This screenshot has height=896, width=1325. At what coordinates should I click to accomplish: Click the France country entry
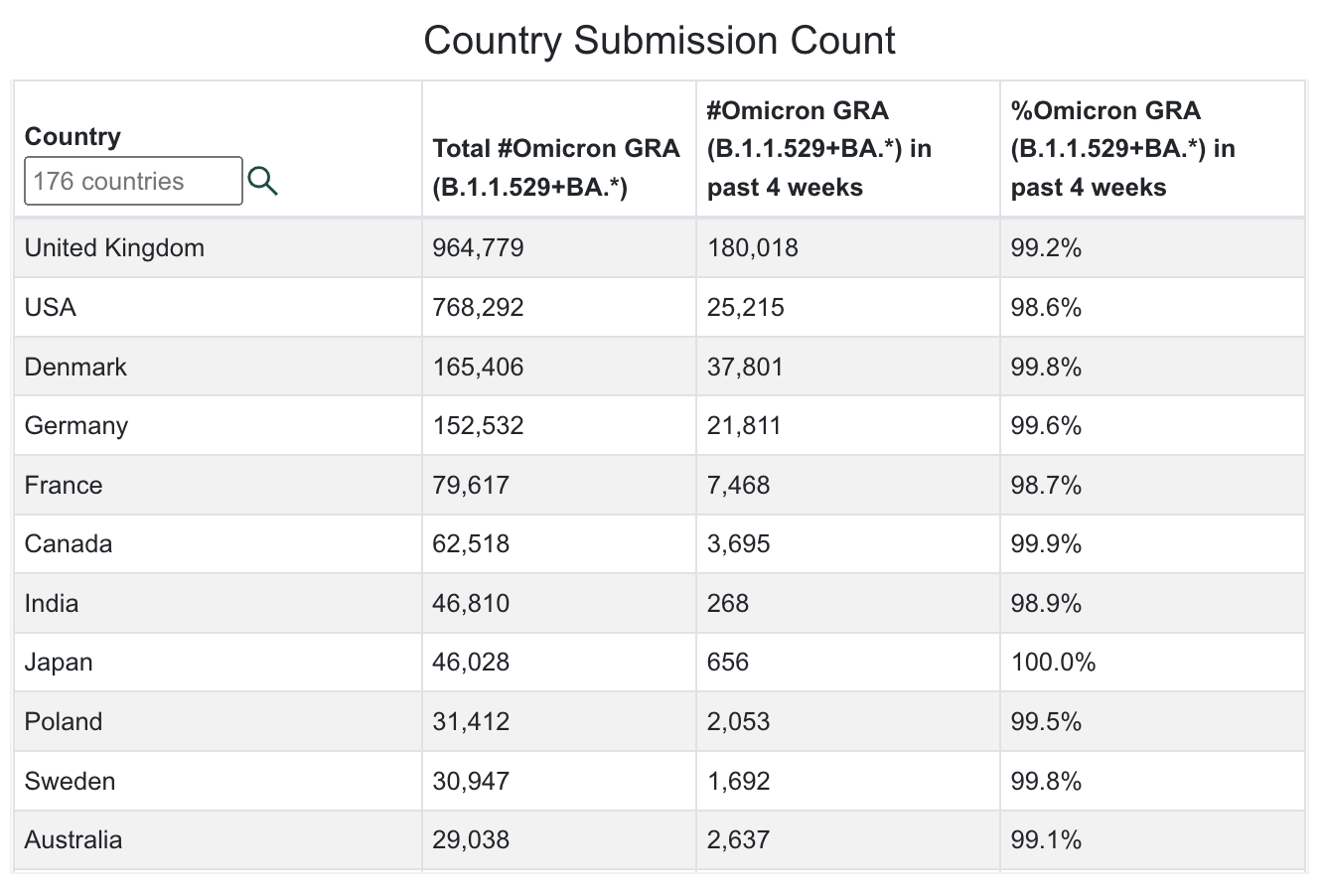point(64,485)
